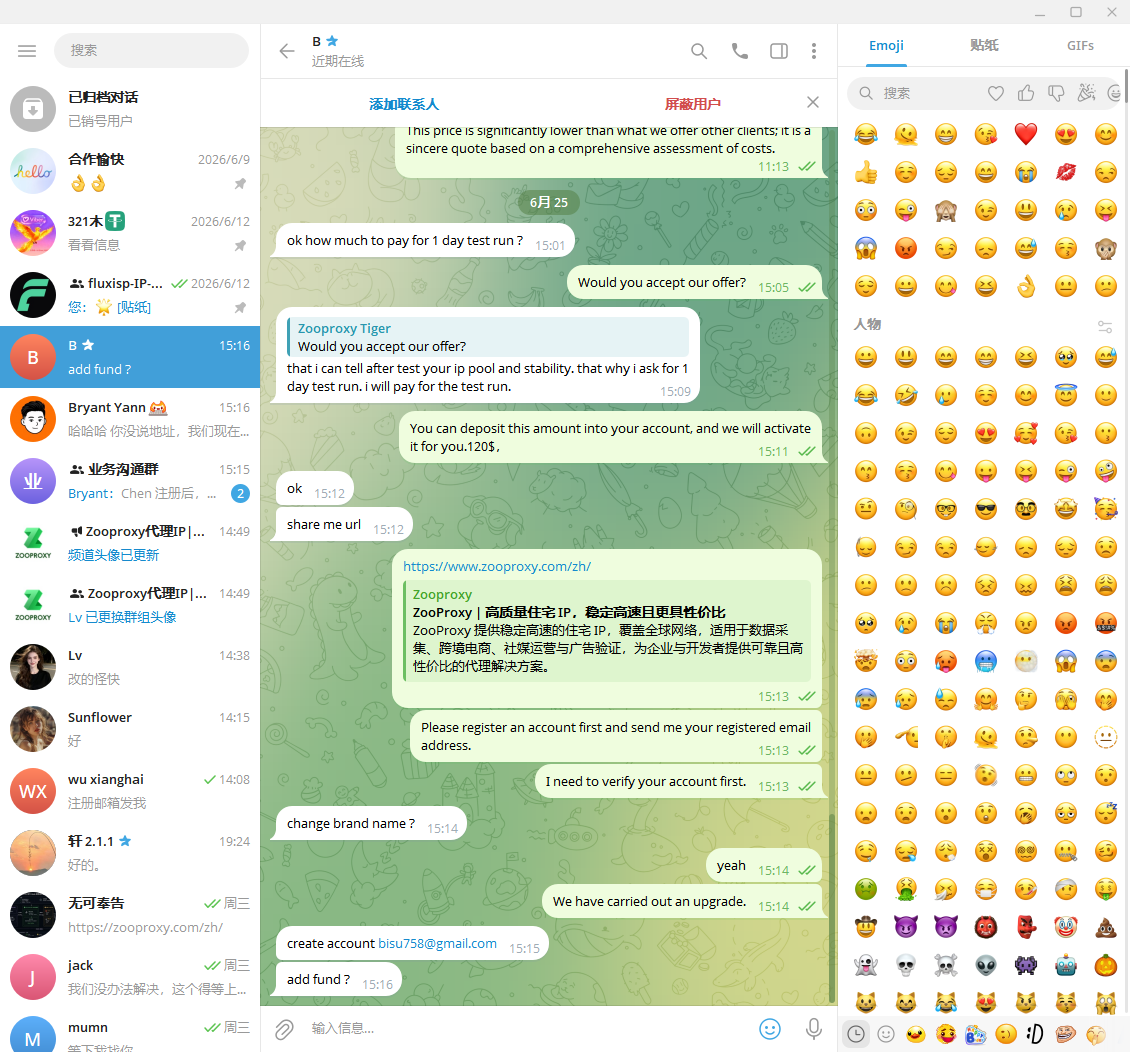Open the 无可奉告 chat
Image resolution: width=1130 pixels, height=1052 pixels.
coord(130,914)
